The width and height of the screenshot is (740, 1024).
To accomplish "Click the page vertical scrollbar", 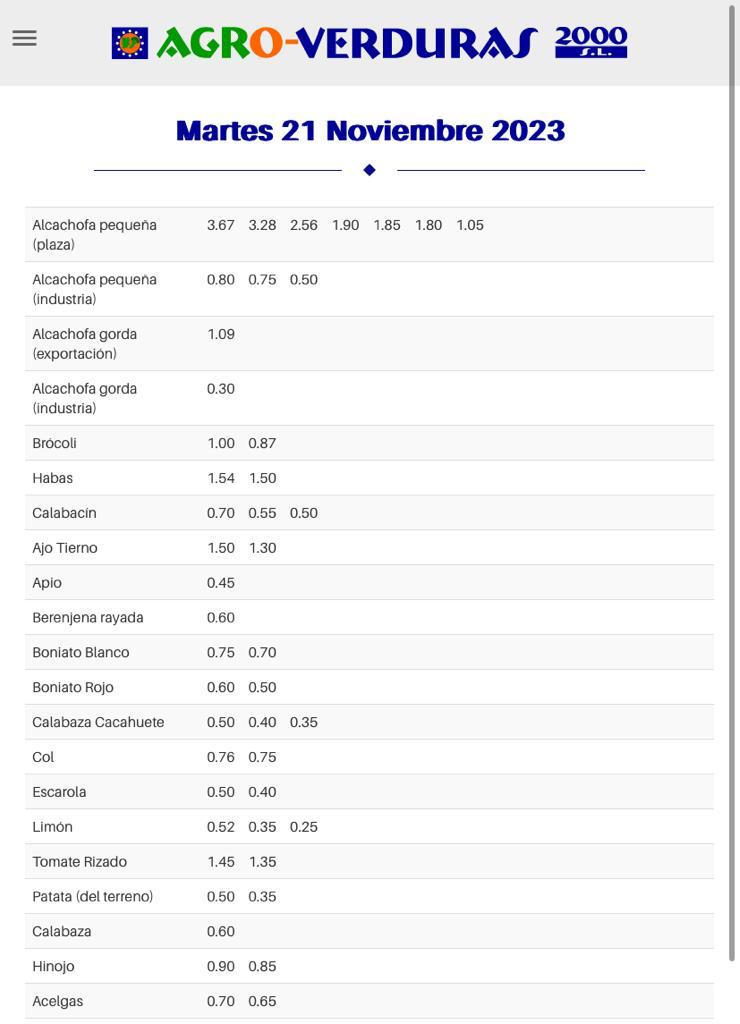I will pyautogui.click(x=732, y=483).
